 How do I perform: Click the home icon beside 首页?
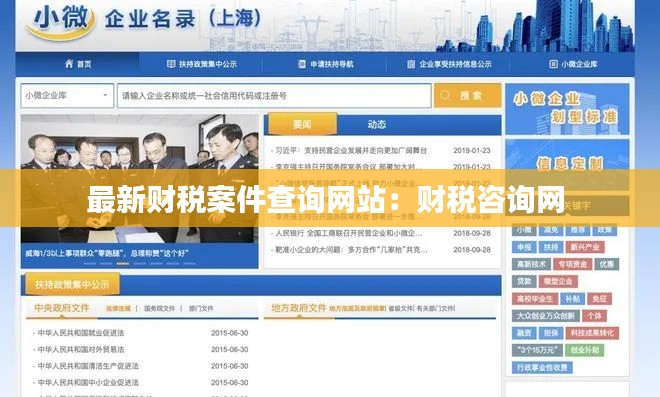(69, 64)
